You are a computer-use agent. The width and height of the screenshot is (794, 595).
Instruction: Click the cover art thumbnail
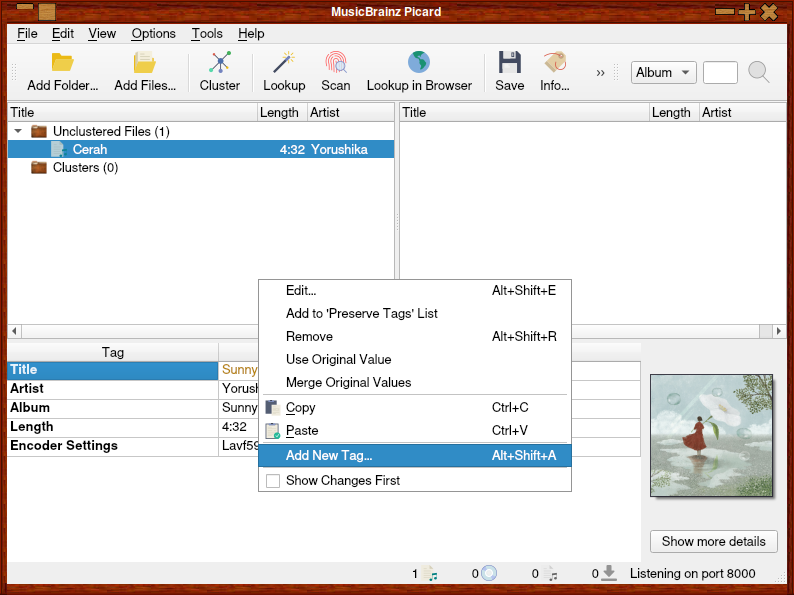[710, 435]
